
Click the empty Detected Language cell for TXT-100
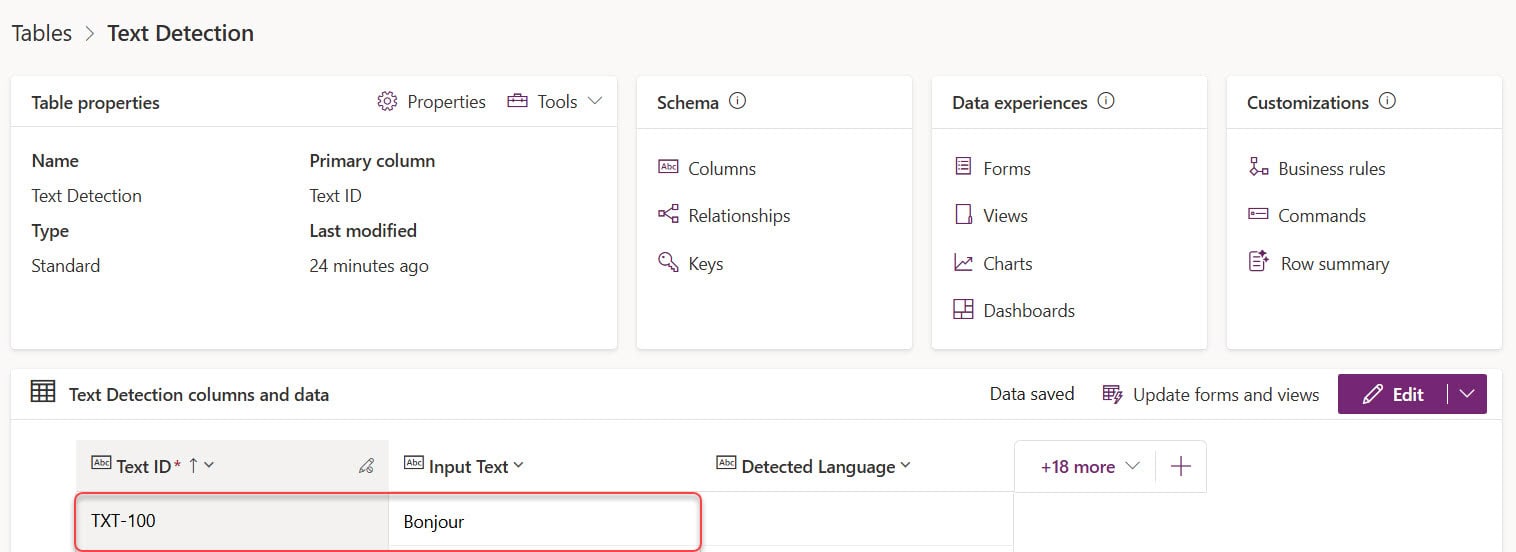pos(857,520)
